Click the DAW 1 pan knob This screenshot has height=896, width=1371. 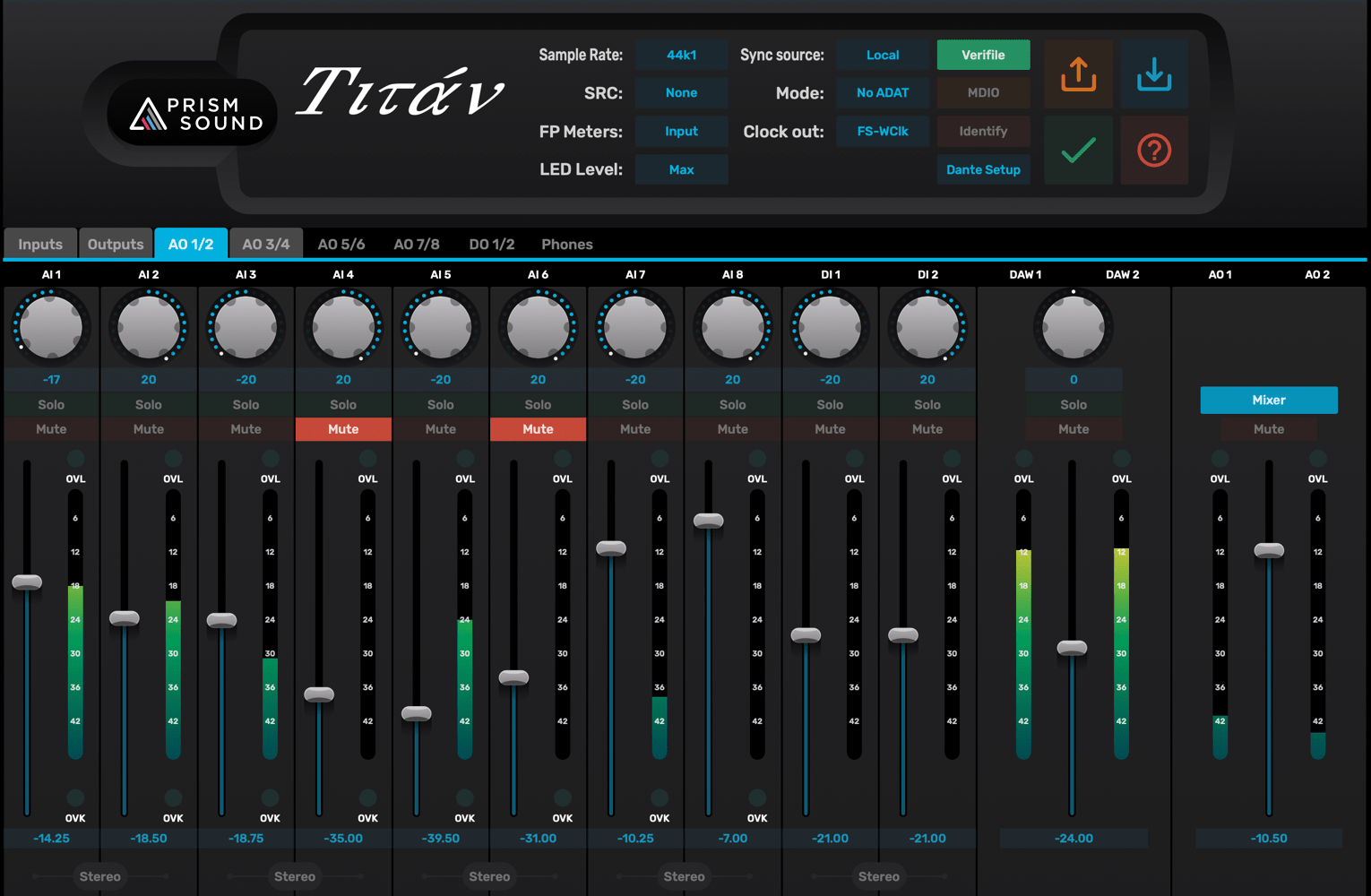point(1074,327)
